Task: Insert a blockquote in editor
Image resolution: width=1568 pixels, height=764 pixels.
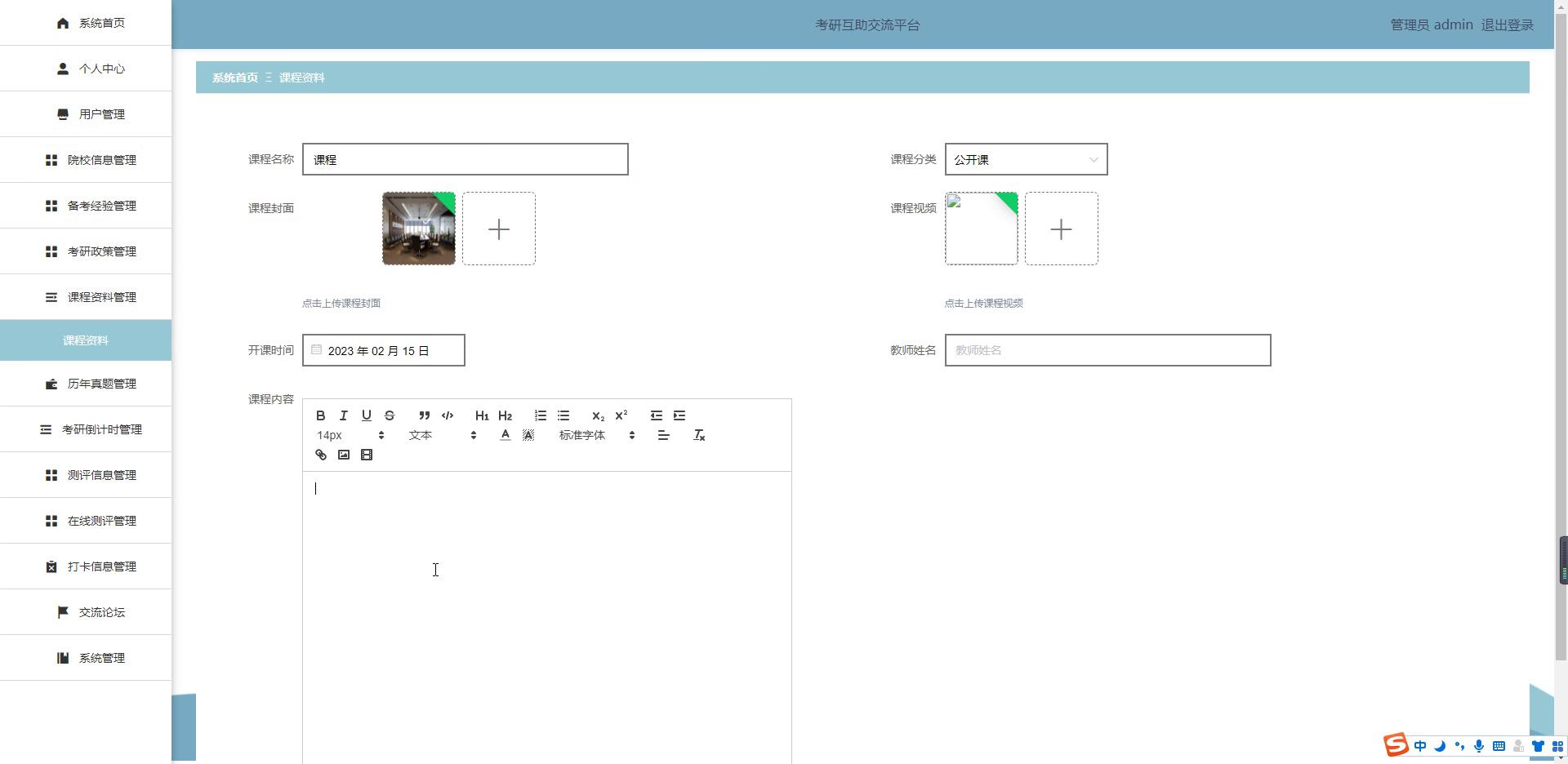Action: click(424, 415)
